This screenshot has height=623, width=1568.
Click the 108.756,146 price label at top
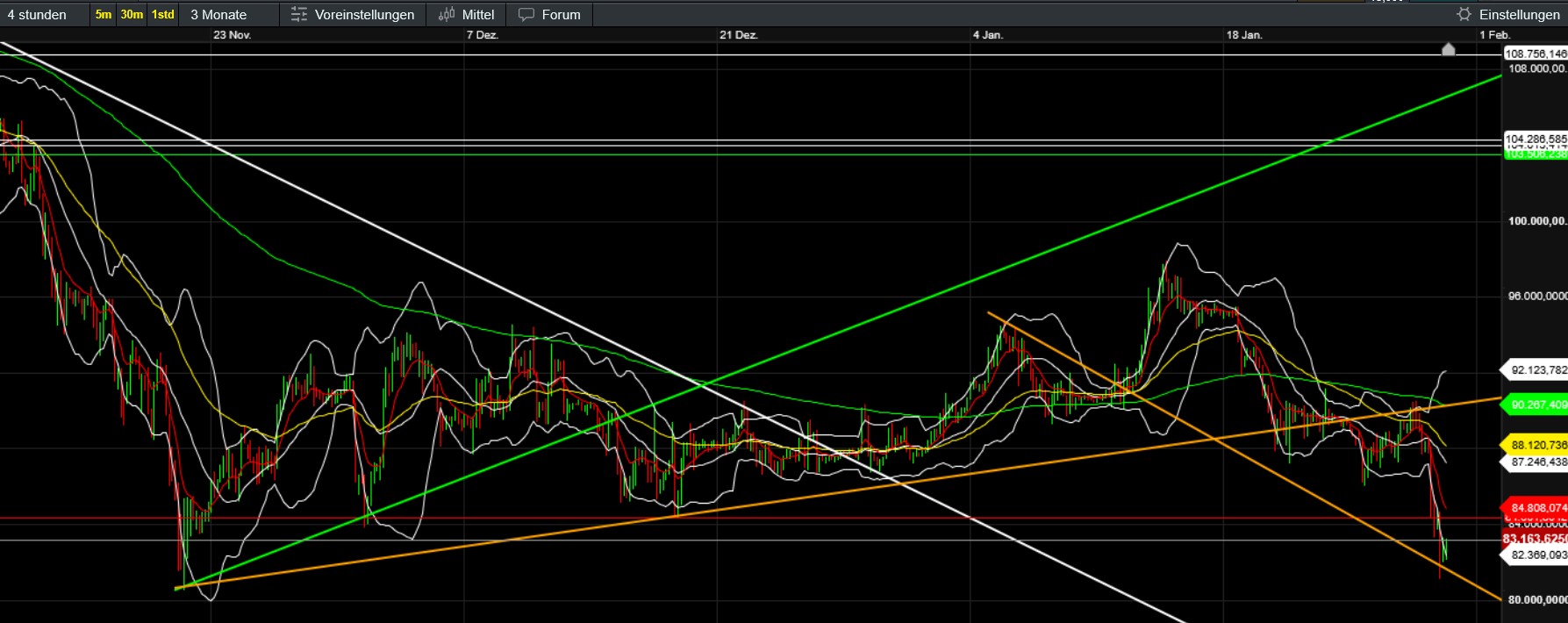point(1536,54)
